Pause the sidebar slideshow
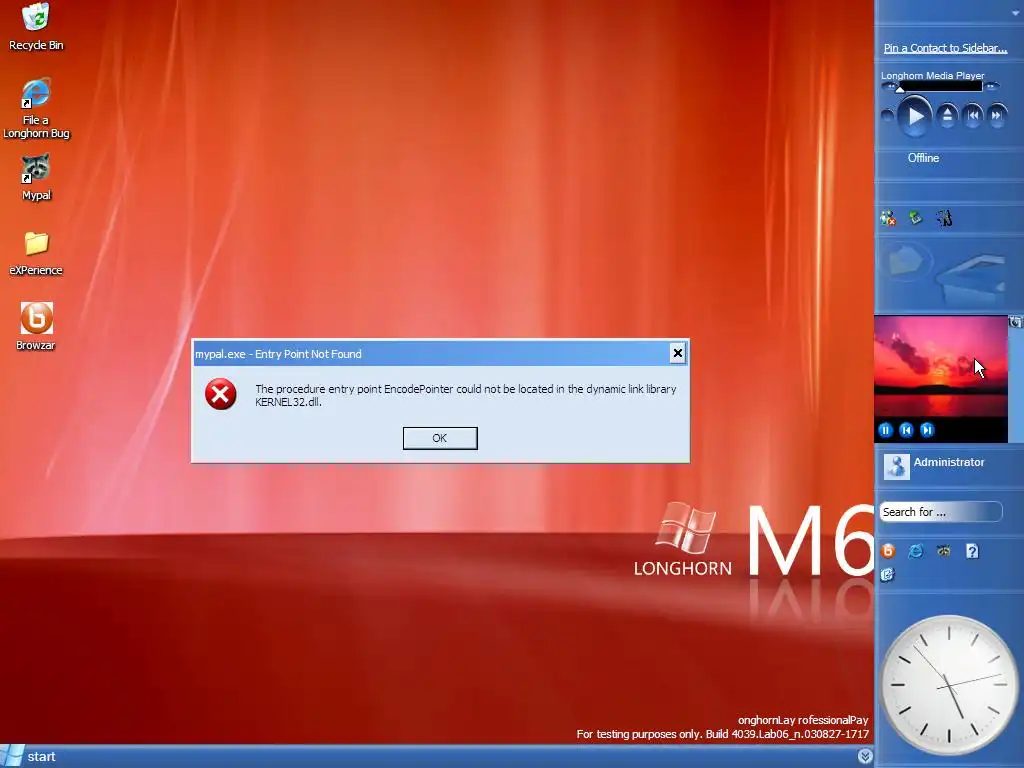The height and width of the screenshot is (768, 1024). [886, 430]
